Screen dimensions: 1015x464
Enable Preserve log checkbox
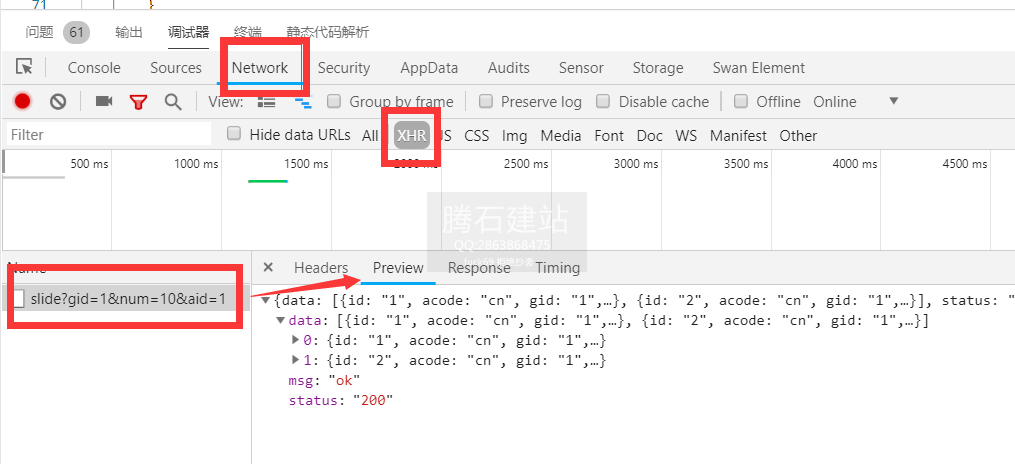point(486,101)
